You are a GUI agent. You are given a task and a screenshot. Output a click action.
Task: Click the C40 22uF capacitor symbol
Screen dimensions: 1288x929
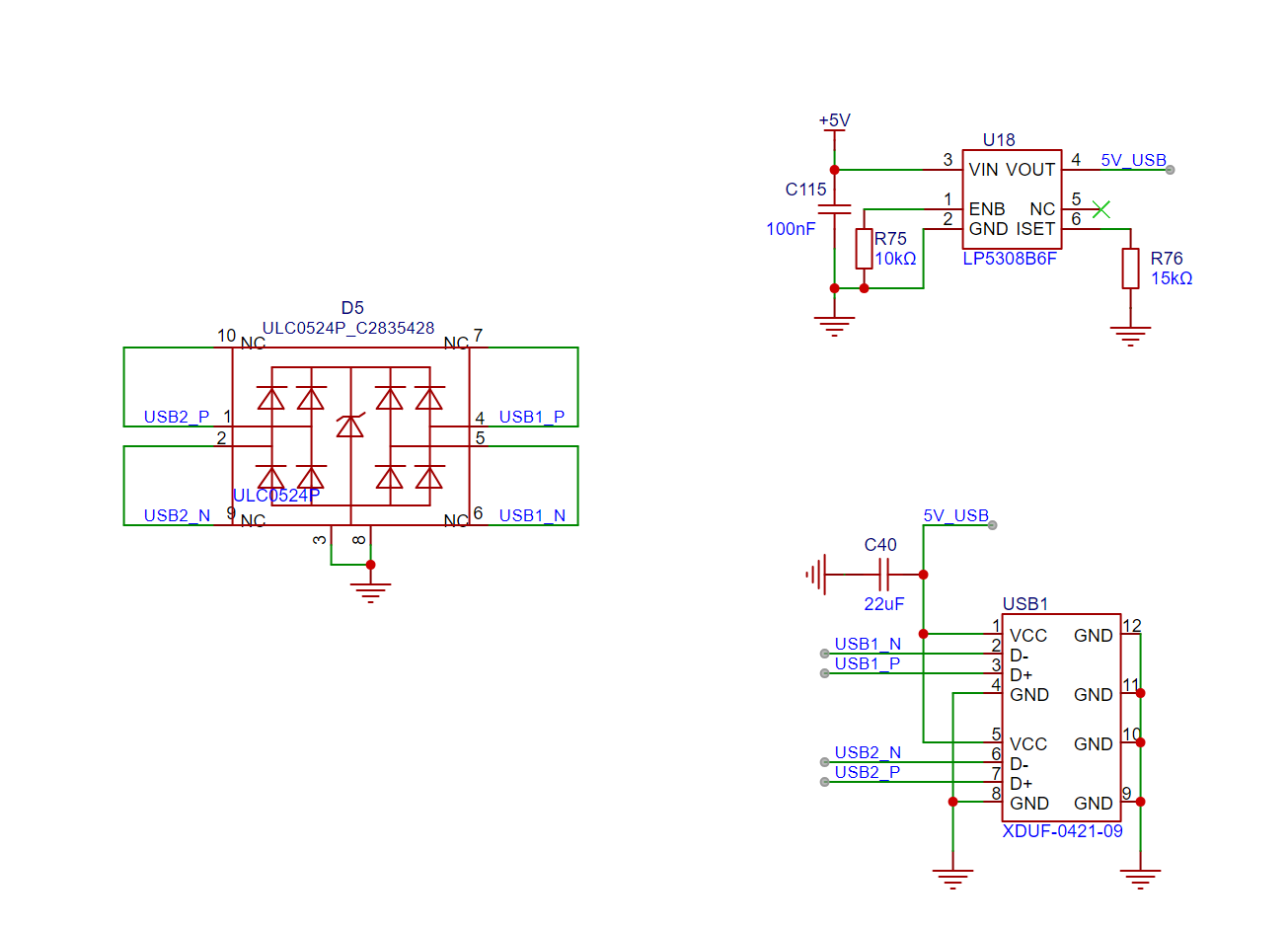tap(884, 574)
